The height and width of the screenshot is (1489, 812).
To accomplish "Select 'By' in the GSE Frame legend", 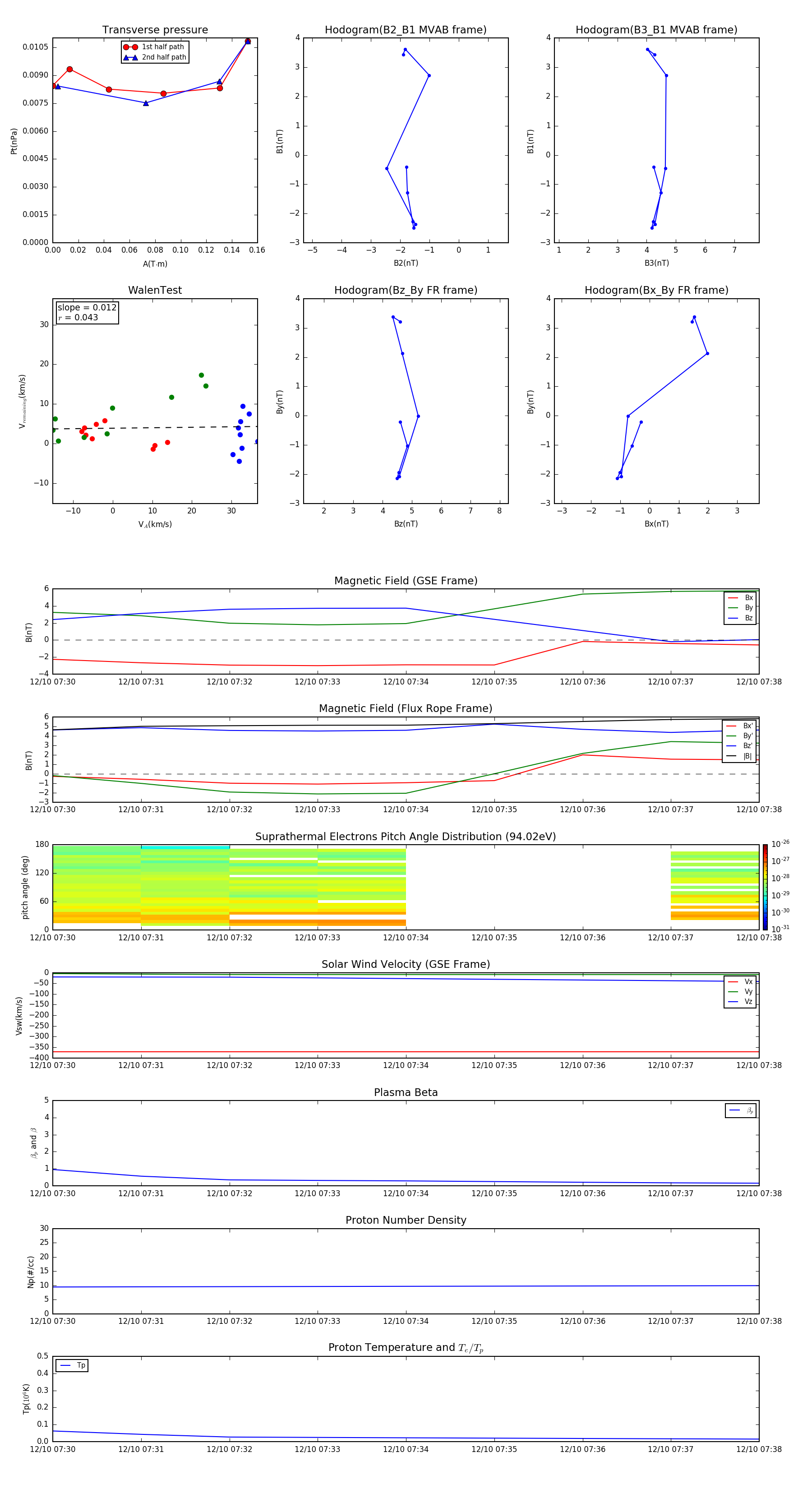I will pos(740,607).
